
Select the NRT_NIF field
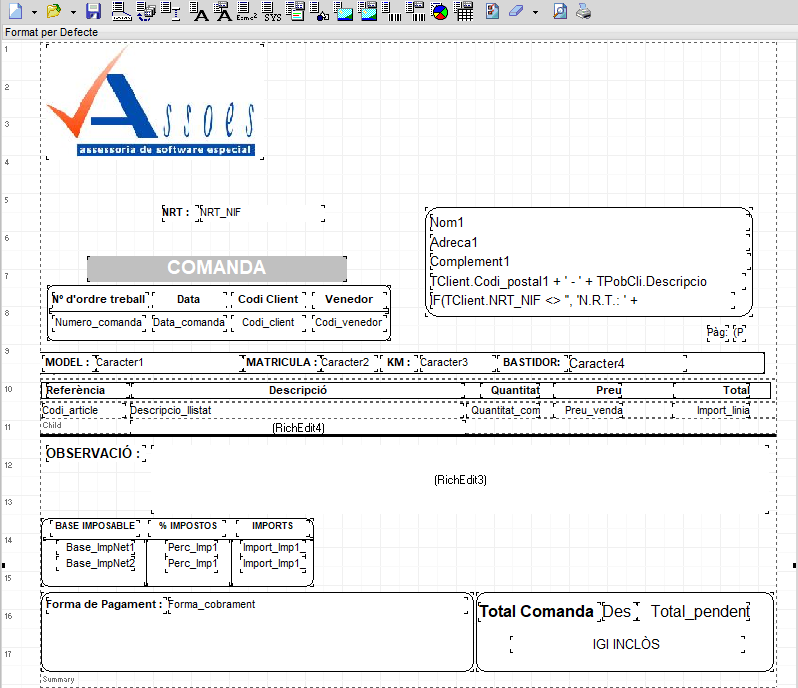pyautogui.click(x=261, y=212)
